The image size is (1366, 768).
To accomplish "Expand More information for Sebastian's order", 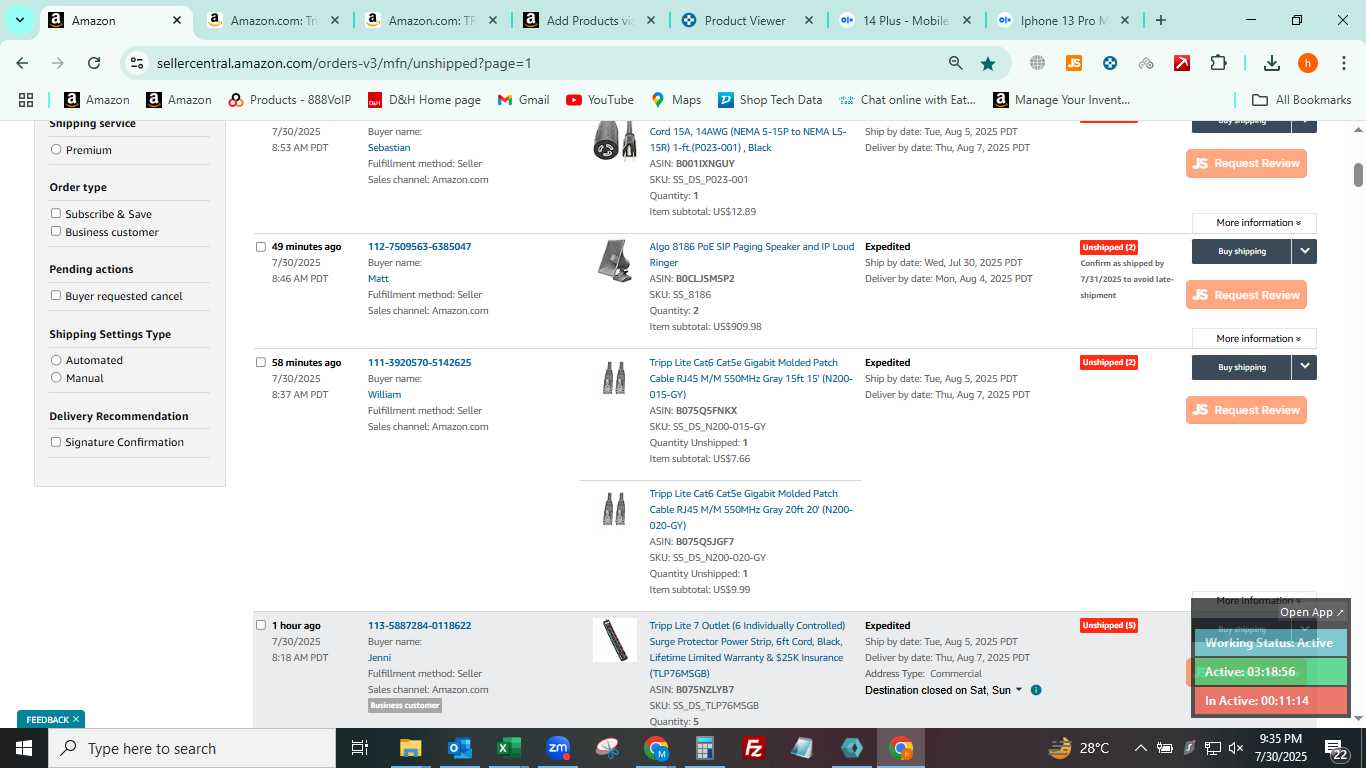I will coord(1254,223).
